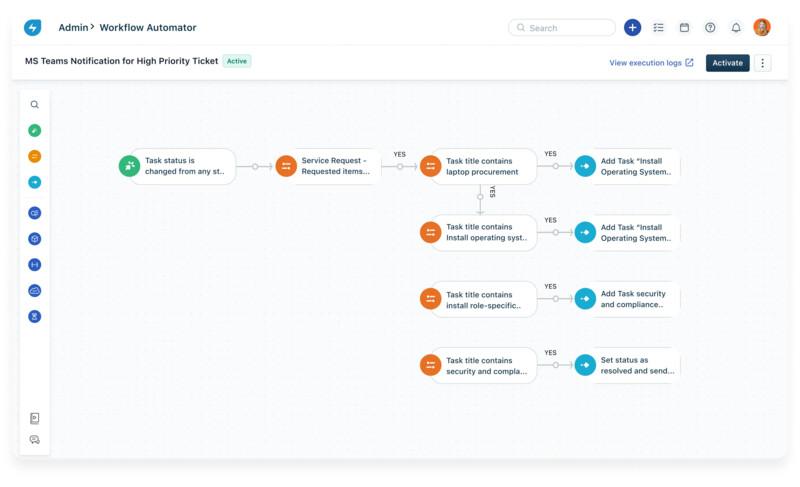Open the task list icon in header
Image resolution: width=800 pixels, height=487 pixels.
coord(658,28)
